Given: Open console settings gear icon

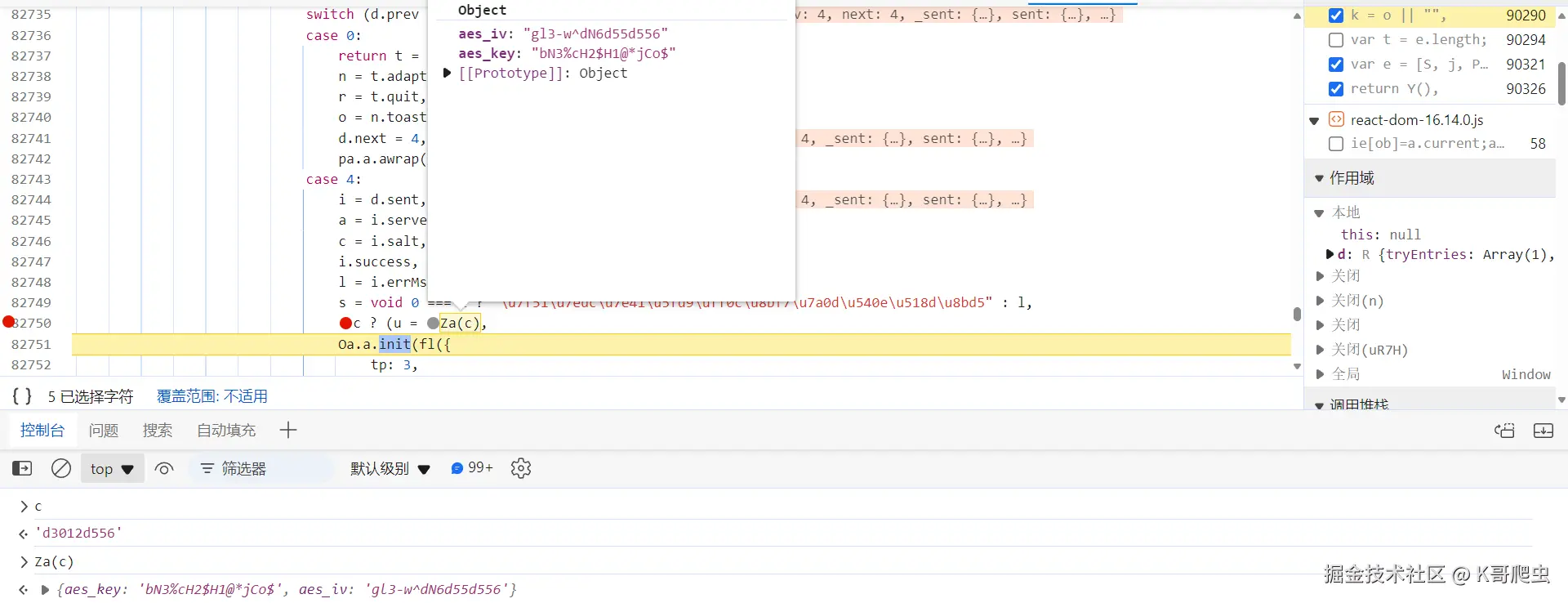Looking at the screenshot, I should (521, 468).
